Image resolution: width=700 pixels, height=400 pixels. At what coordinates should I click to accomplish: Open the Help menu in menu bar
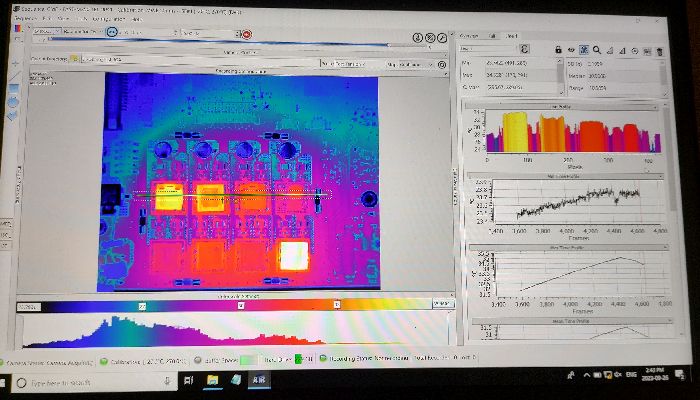click(136, 20)
